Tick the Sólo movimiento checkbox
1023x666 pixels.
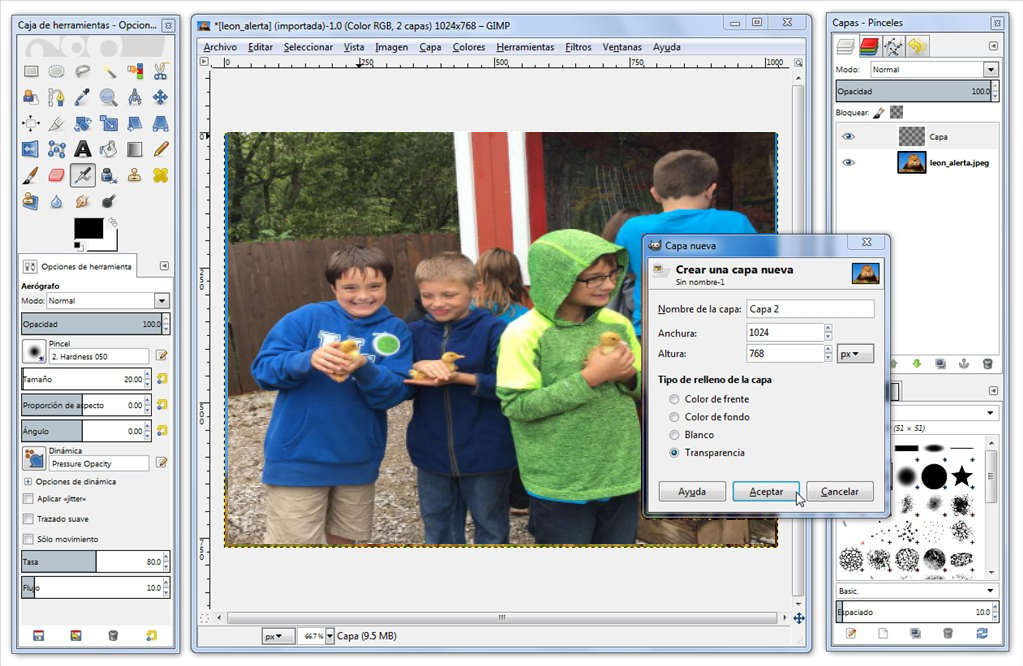(x=28, y=539)
